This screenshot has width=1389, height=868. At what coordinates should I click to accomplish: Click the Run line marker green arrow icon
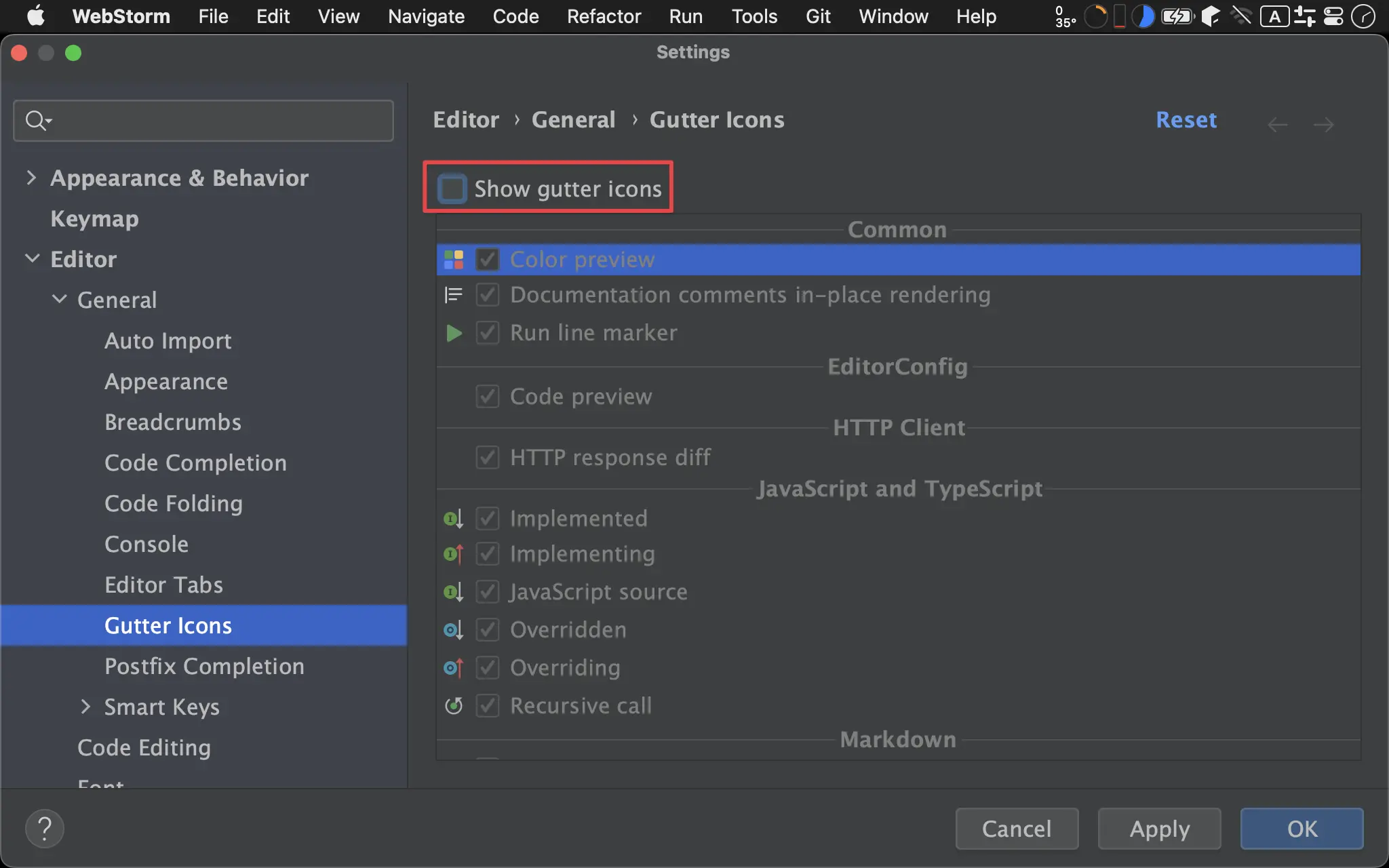454,333
